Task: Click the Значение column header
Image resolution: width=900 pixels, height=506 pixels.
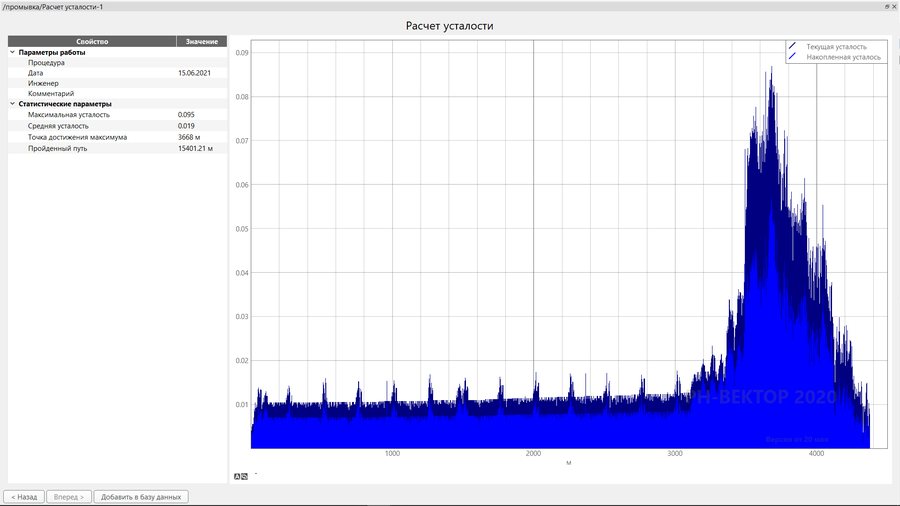Action: click(202, 41)
